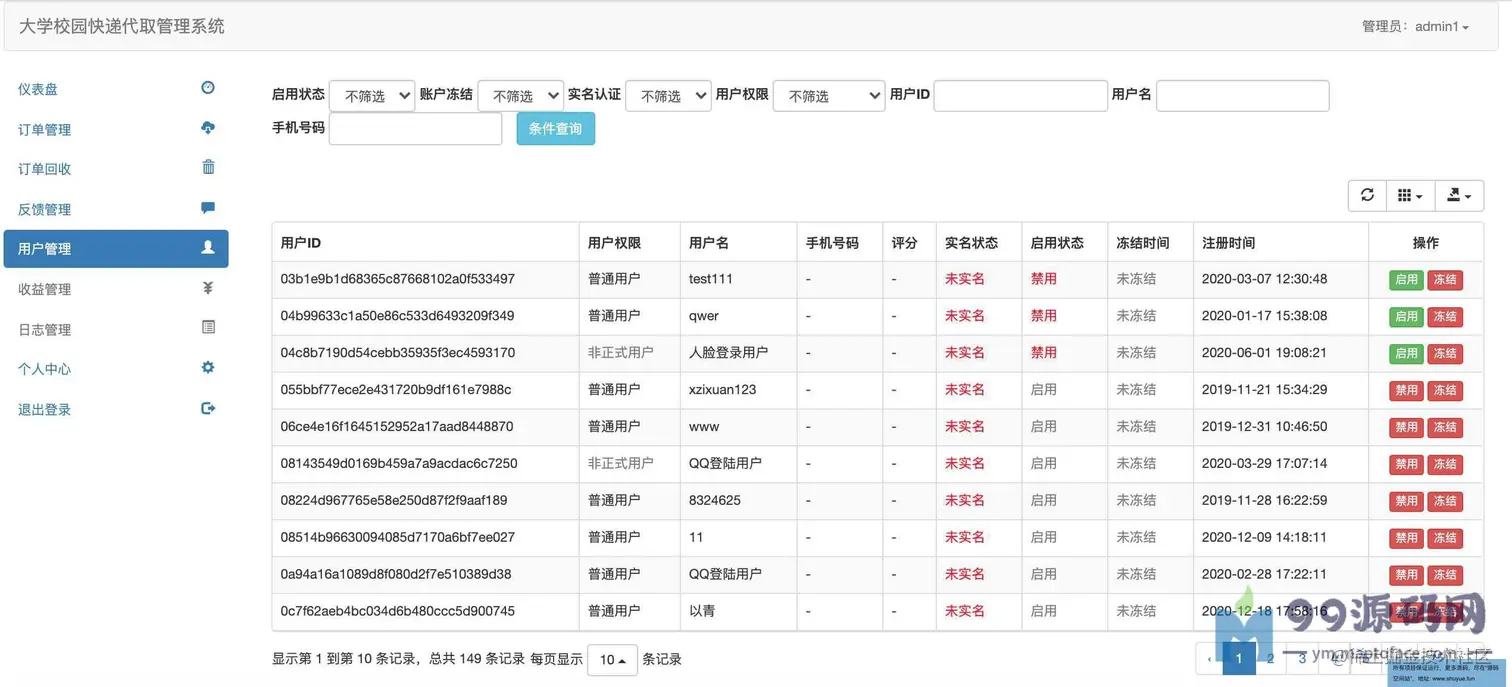
Task: Click 禁用 button for user www
Action: (1406, 428)
